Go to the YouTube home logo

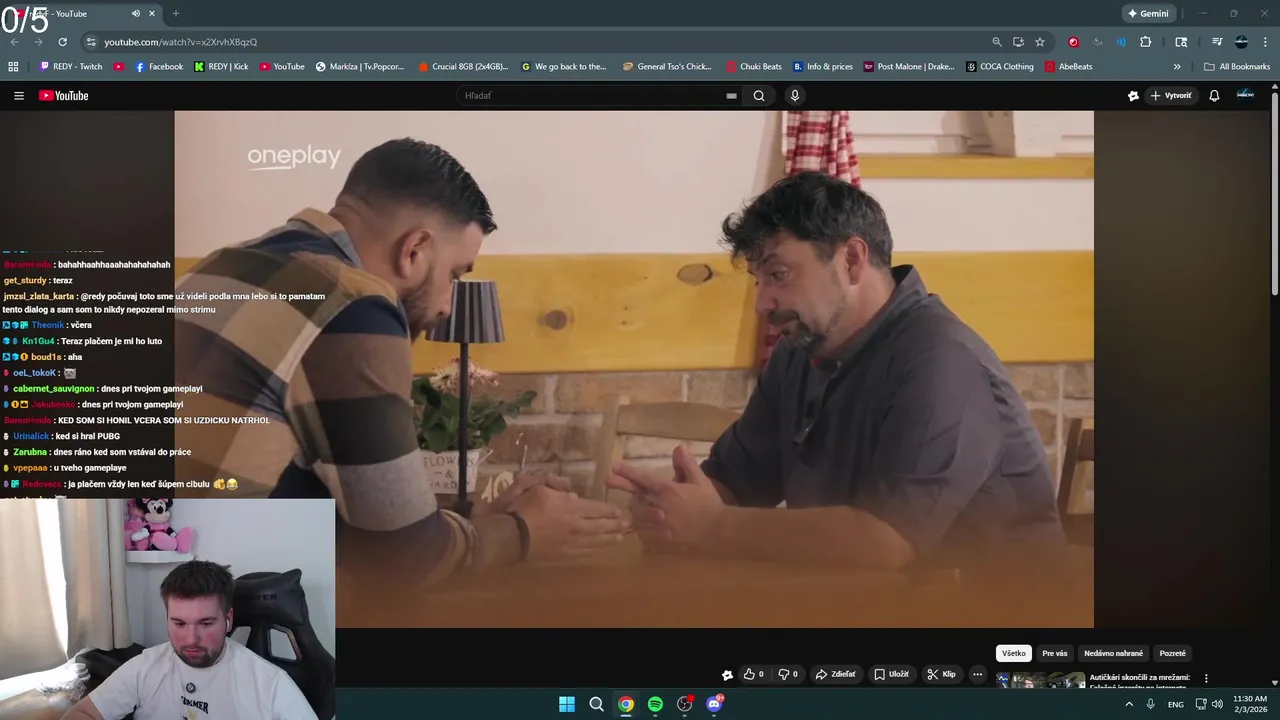pyautogui.click(x=64, y=96)
